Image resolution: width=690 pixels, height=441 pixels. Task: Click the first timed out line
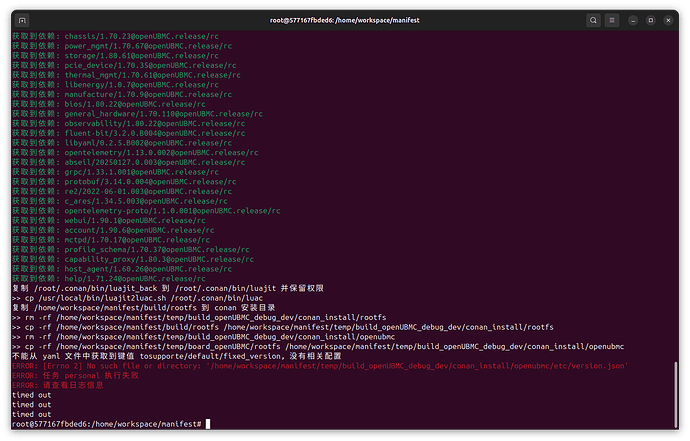(32, 395)
